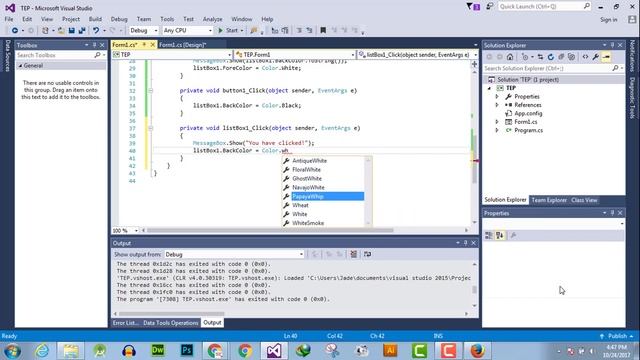Click the Windows Start orb
The image size is (640, 360).
(x=12, y=351)
